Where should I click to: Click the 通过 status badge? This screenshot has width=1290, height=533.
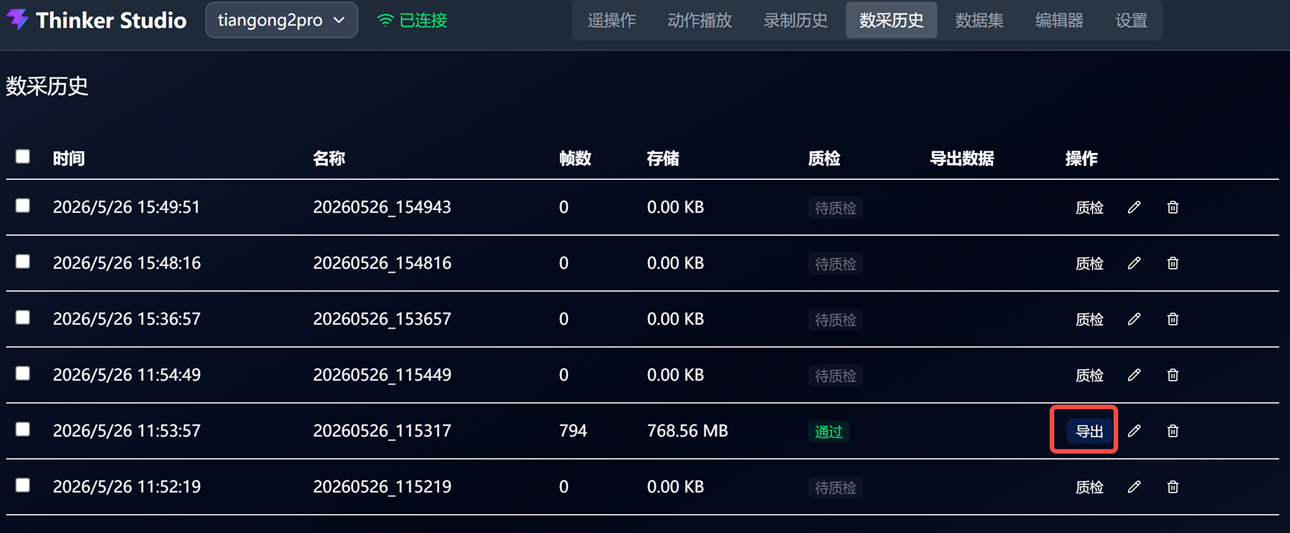tap(829, 432)
